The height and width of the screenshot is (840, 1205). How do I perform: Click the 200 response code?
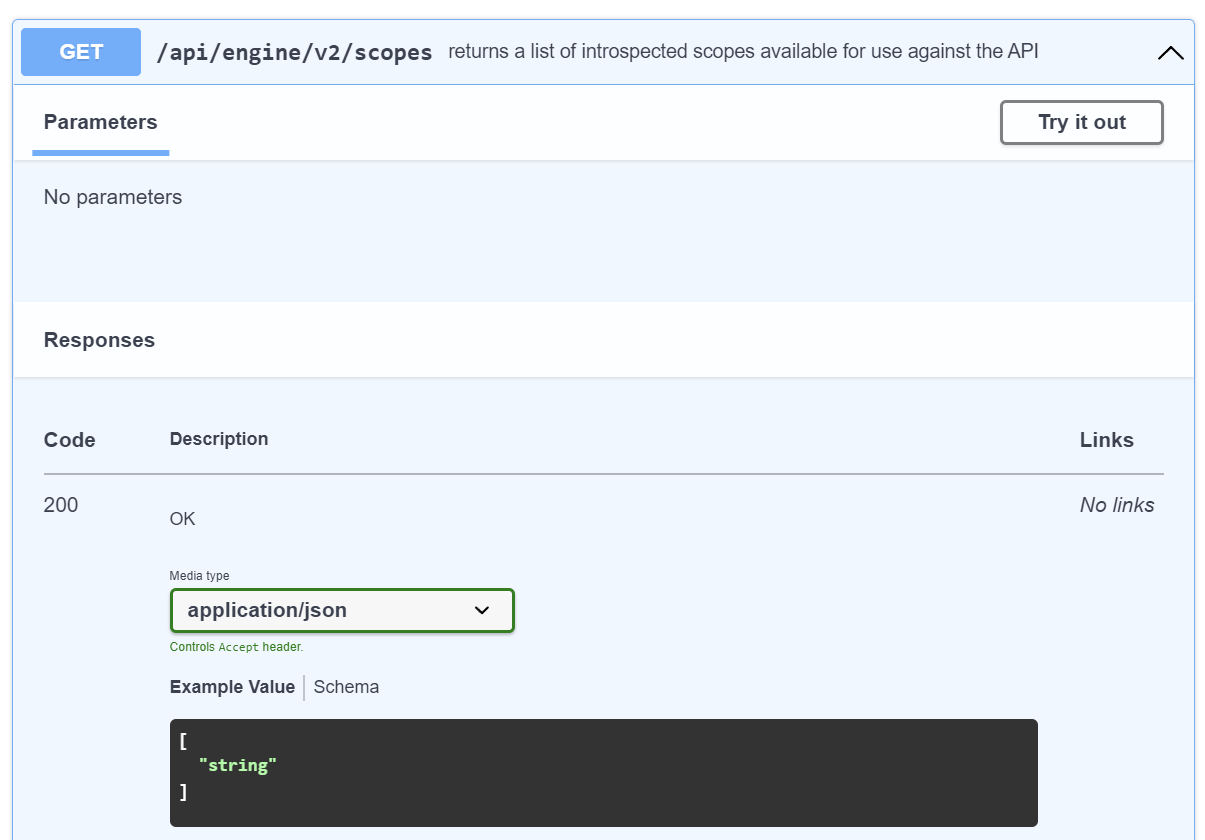60,505
